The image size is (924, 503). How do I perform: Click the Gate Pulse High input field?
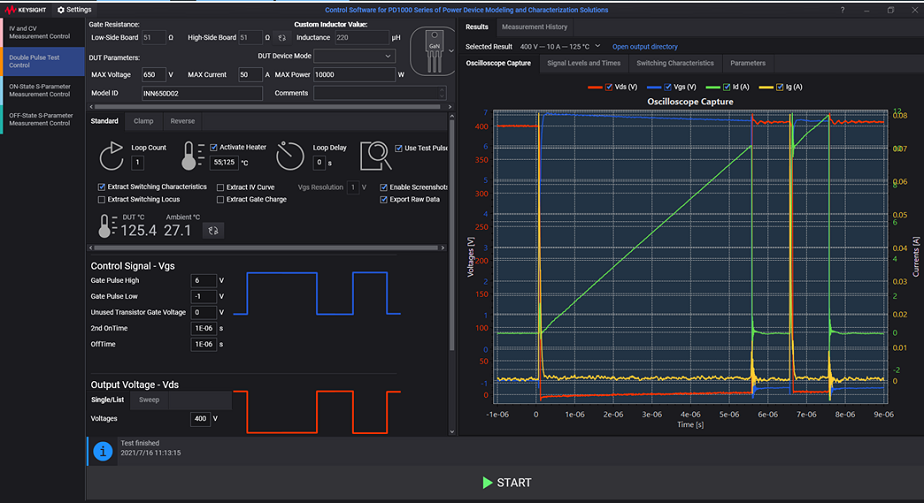pos(203,281)
